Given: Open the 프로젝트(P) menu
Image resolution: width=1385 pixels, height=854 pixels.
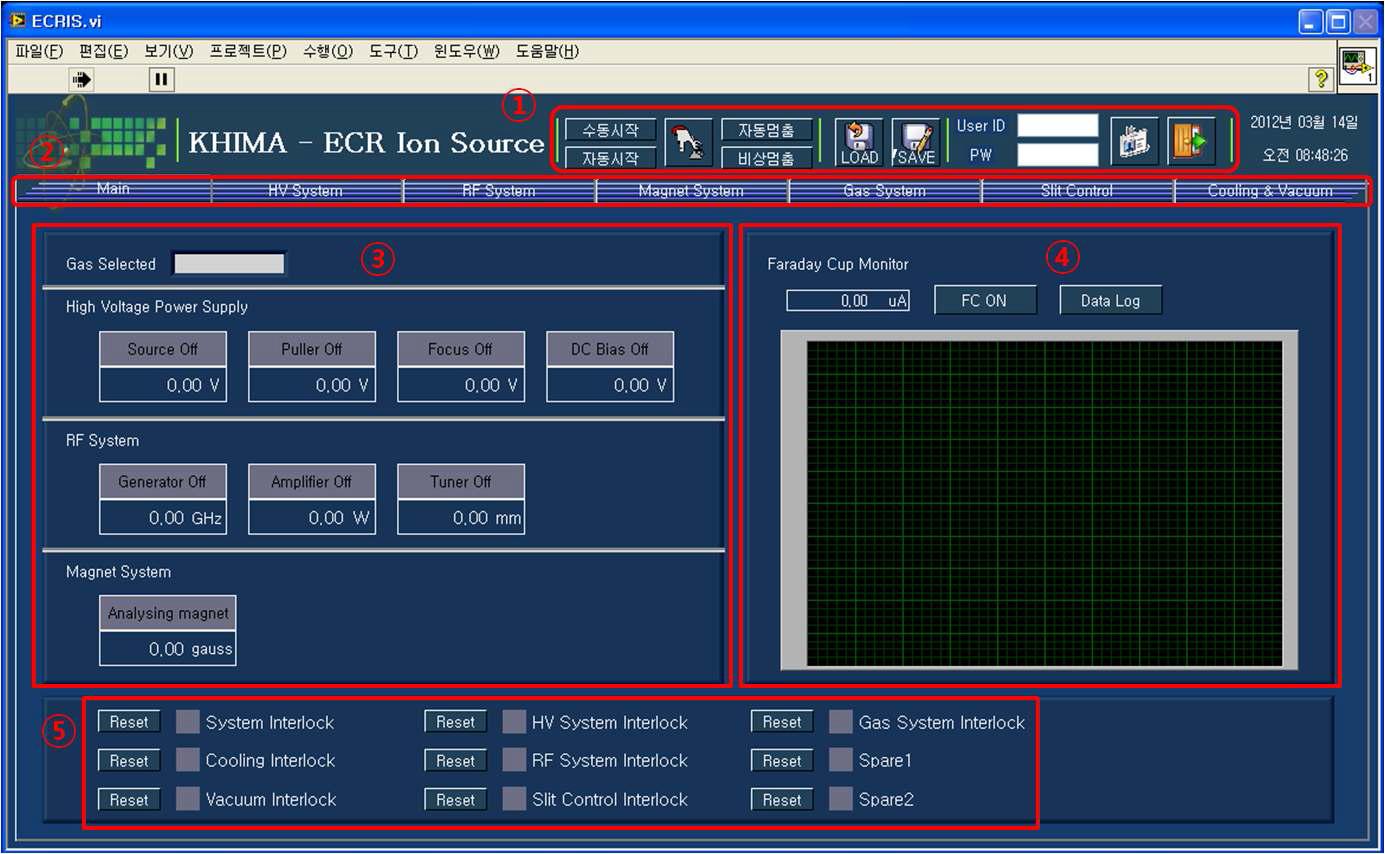Looking at the screenshot, I should (248, 51).
